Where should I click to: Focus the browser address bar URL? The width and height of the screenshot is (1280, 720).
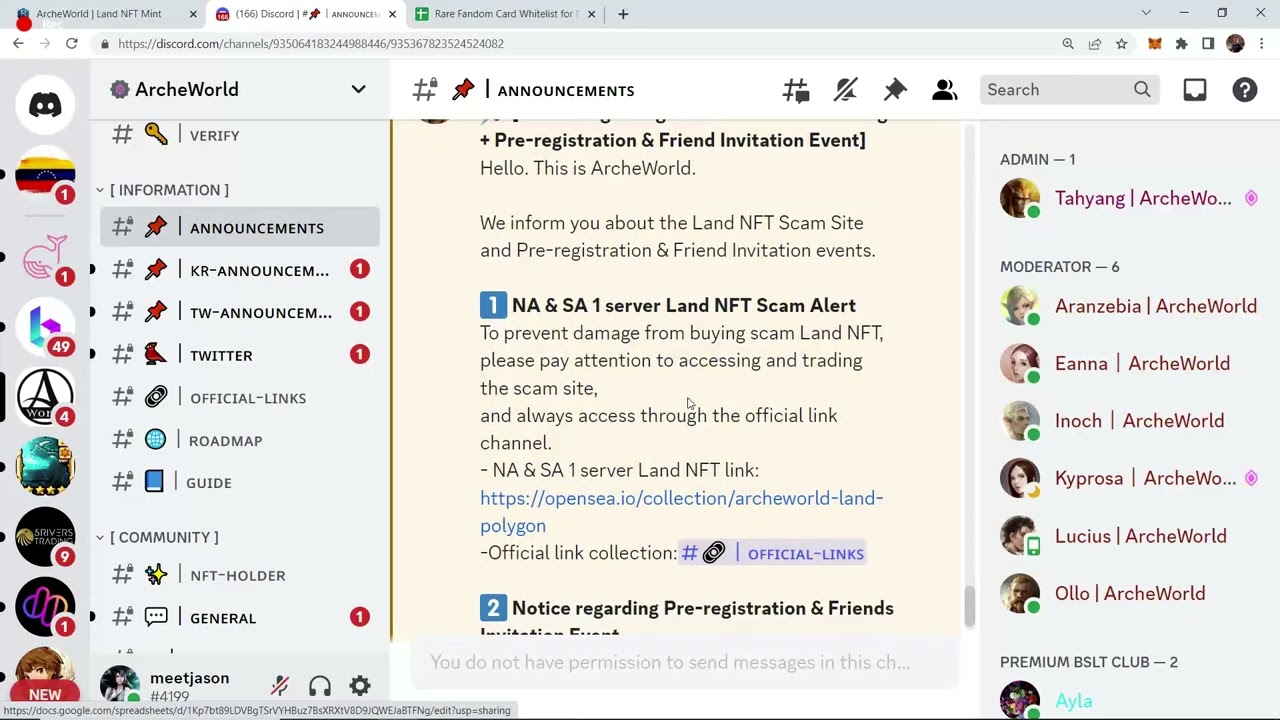[310, 44]
